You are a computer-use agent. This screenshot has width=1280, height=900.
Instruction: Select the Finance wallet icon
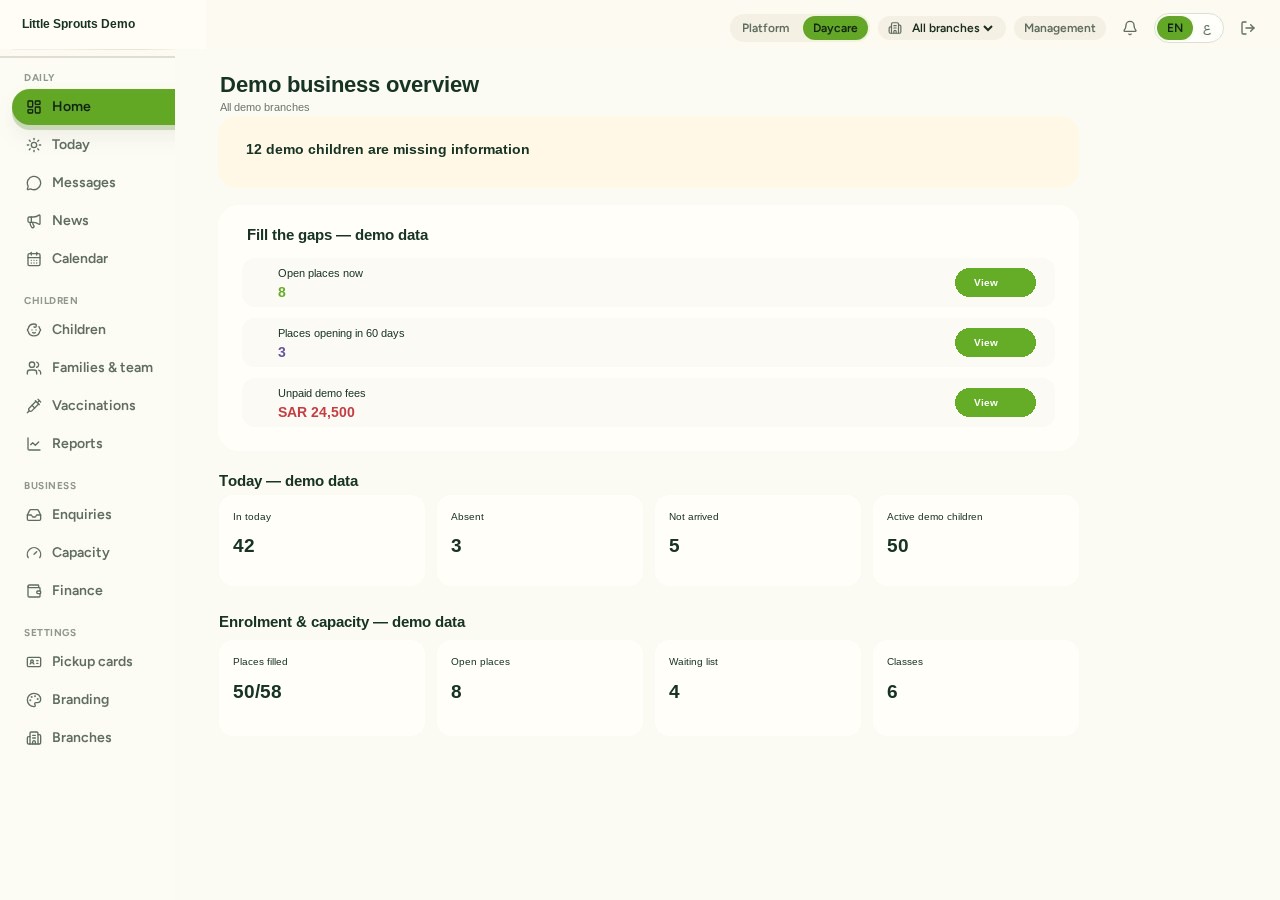coord(34,591)
